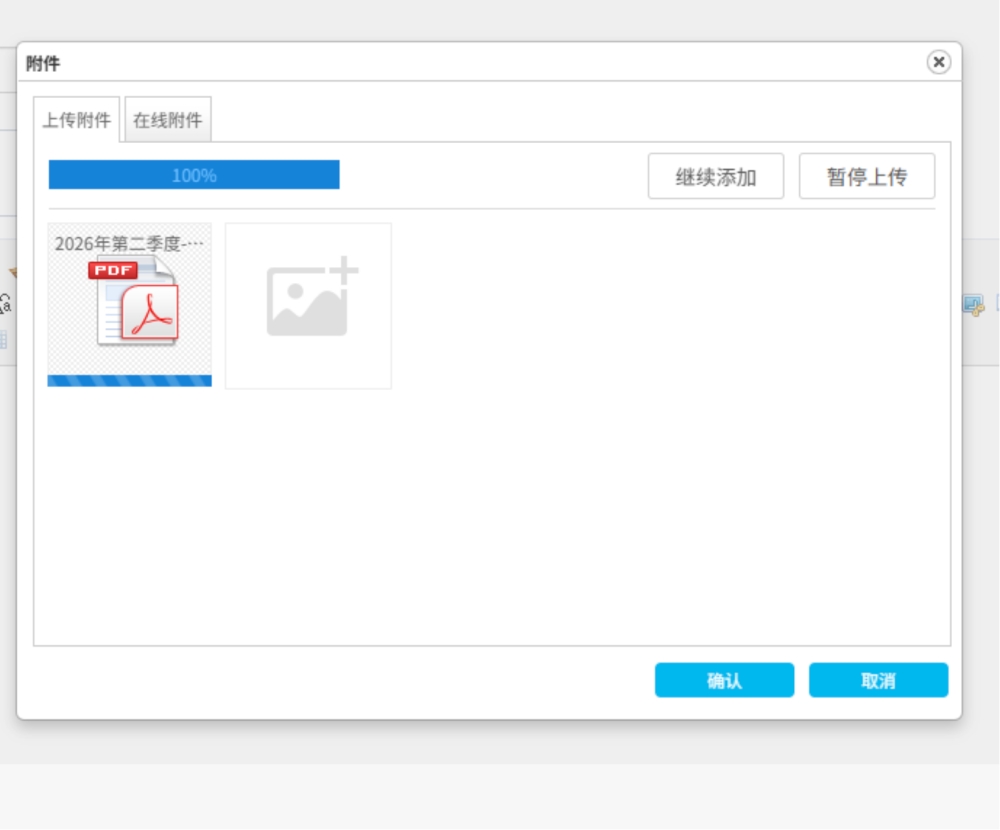Click the striped file progress bar under the PDF
Screen dimensions: 1000x830
click(x=129, y=380)
